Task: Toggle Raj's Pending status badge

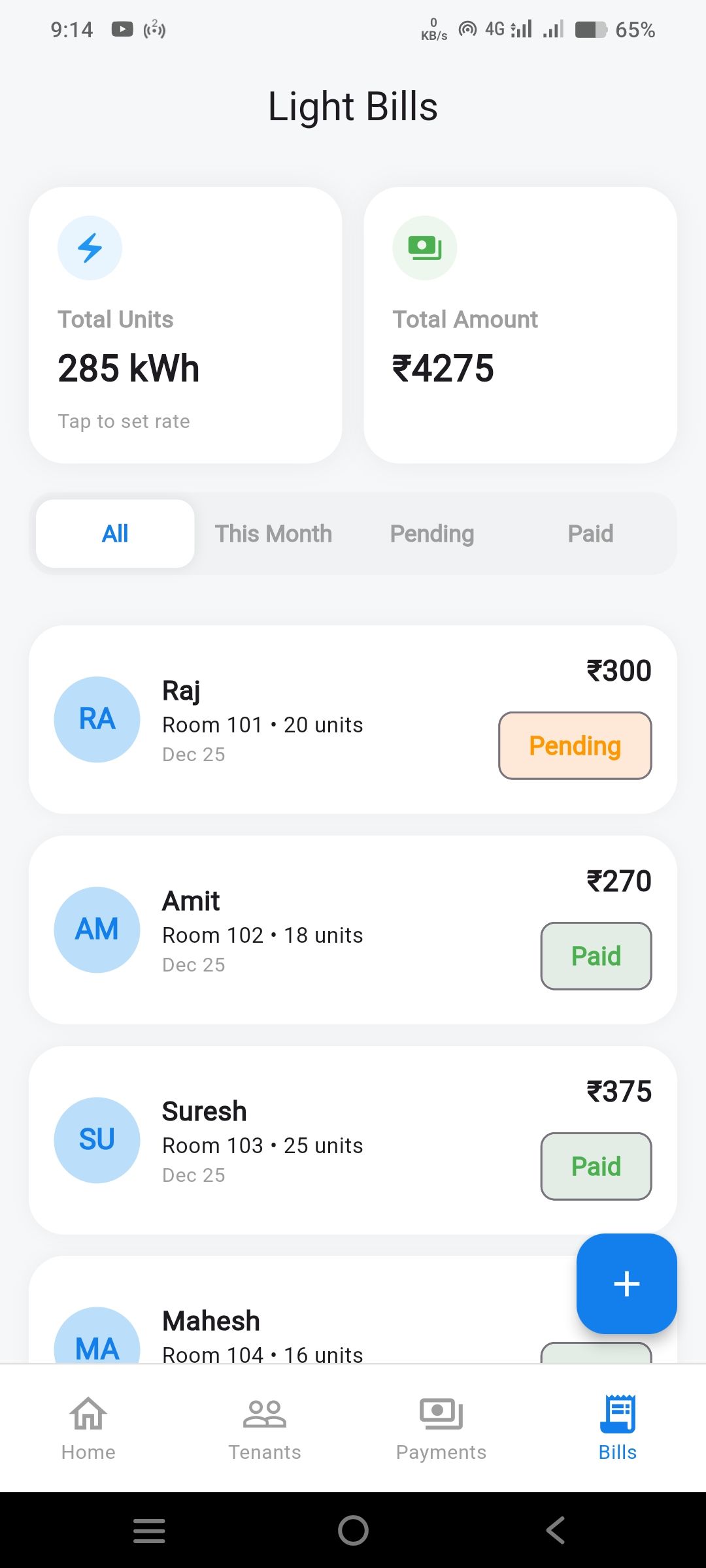Action: pyautogui.click(x=575, y=745)
